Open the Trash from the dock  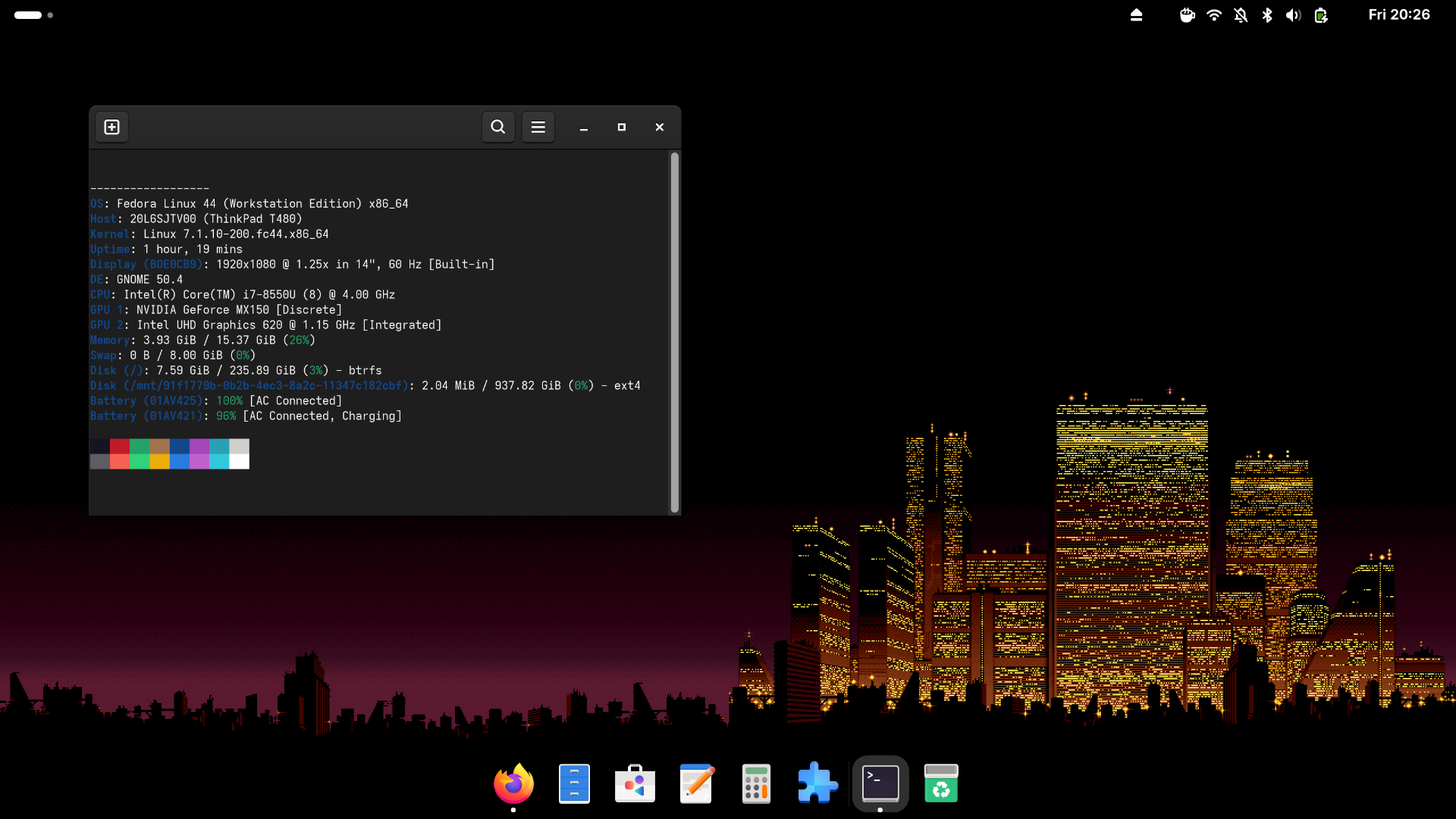point(941,783)
